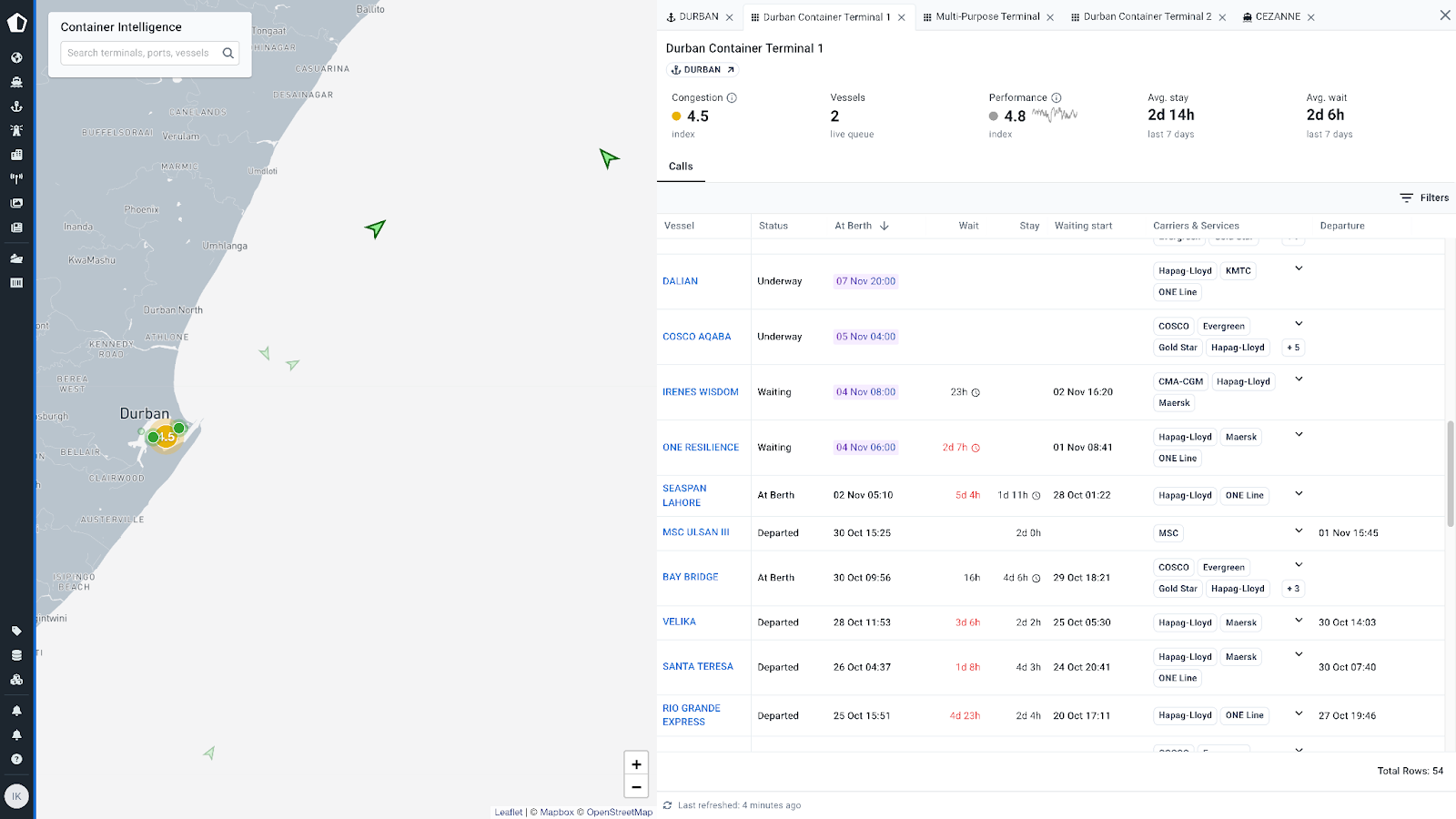Viewport: 1456px width, 819px height.
Task: Click the calls table vertical scrollbar
Action: pos(1451,473)
